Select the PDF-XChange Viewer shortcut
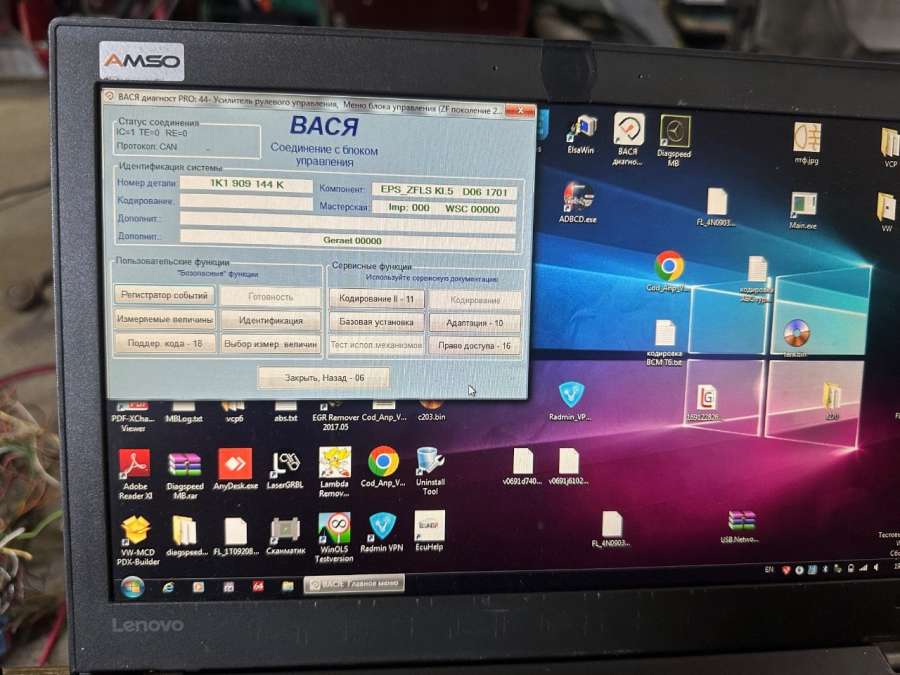Image resolution: width=900 pixels, height=675 pixels. click(x=133, y=417)
